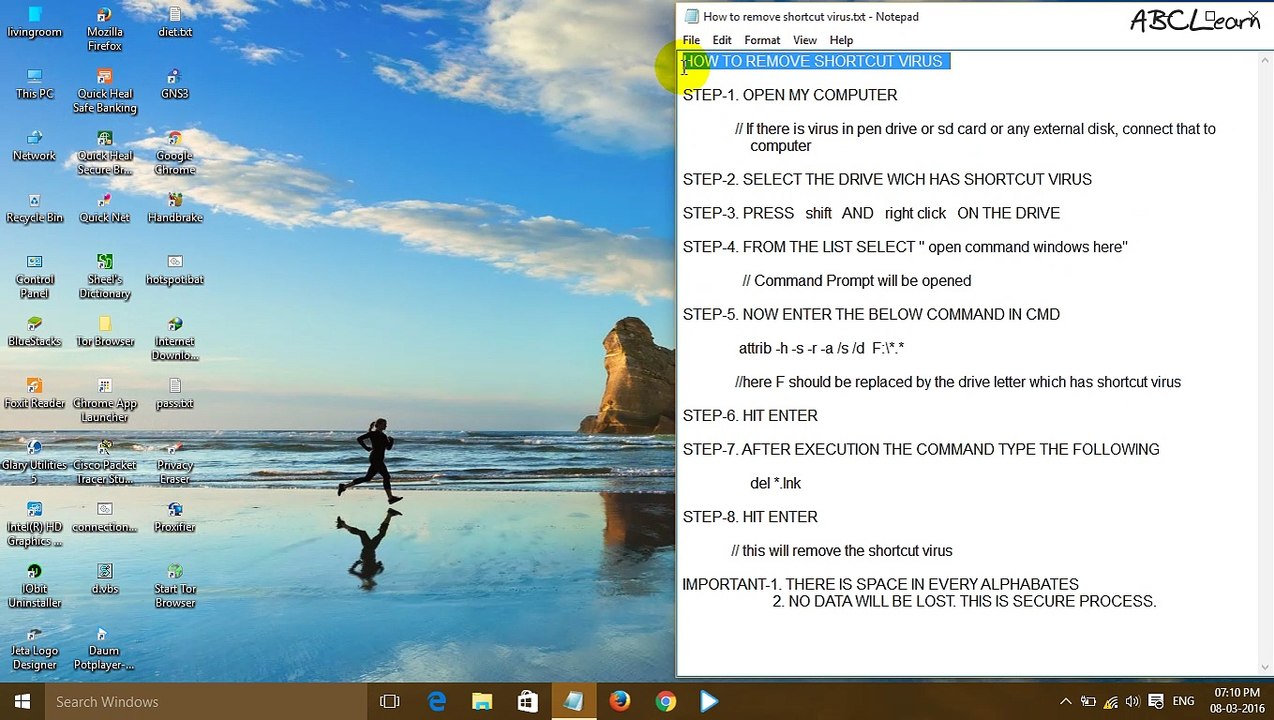Screen dimensions: 1274x720
Task: Select the Google Chrome desktop icon
Action: tap(174, 154)
